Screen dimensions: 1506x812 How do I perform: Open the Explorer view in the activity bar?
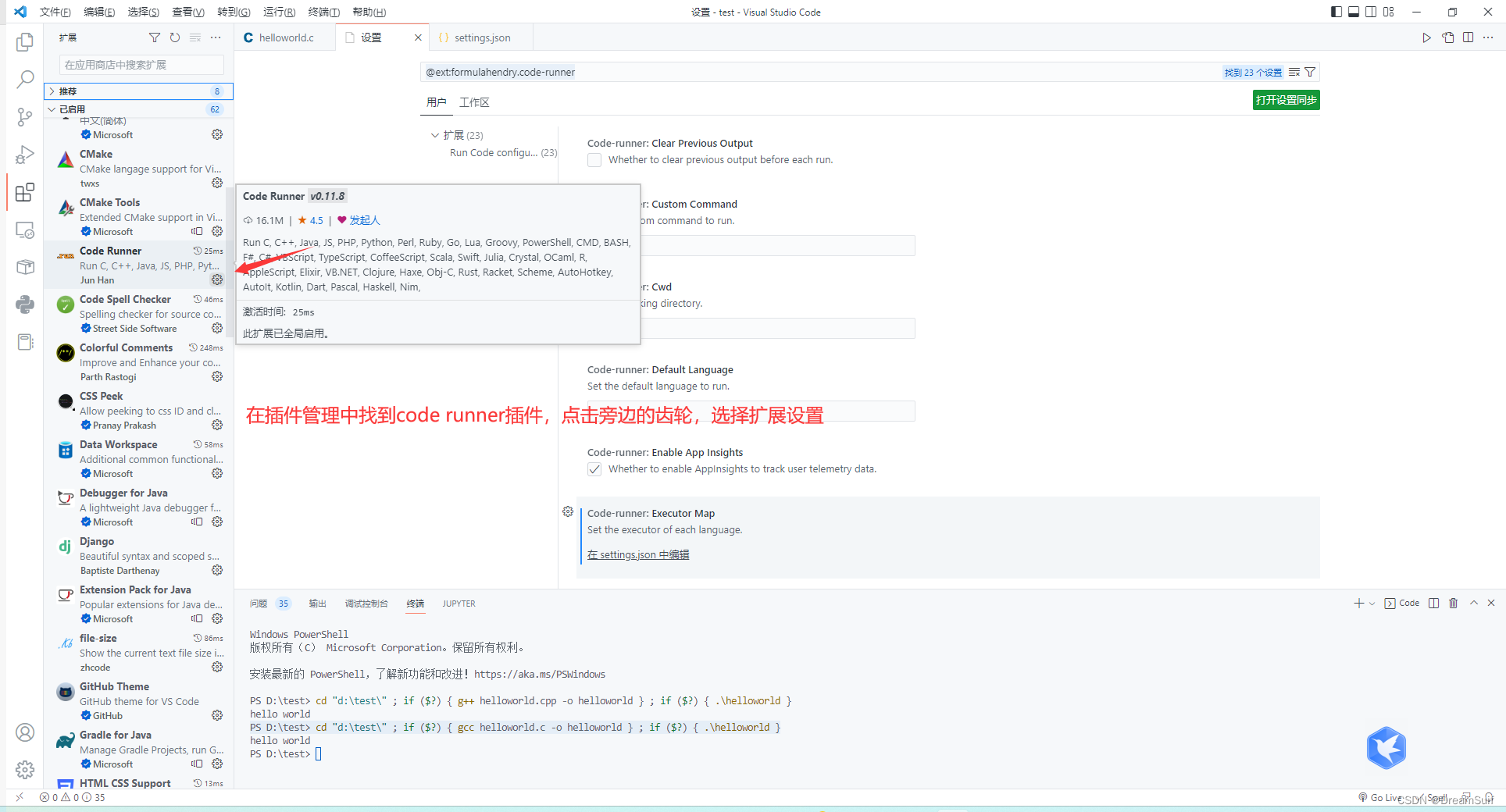click(25, 42)
